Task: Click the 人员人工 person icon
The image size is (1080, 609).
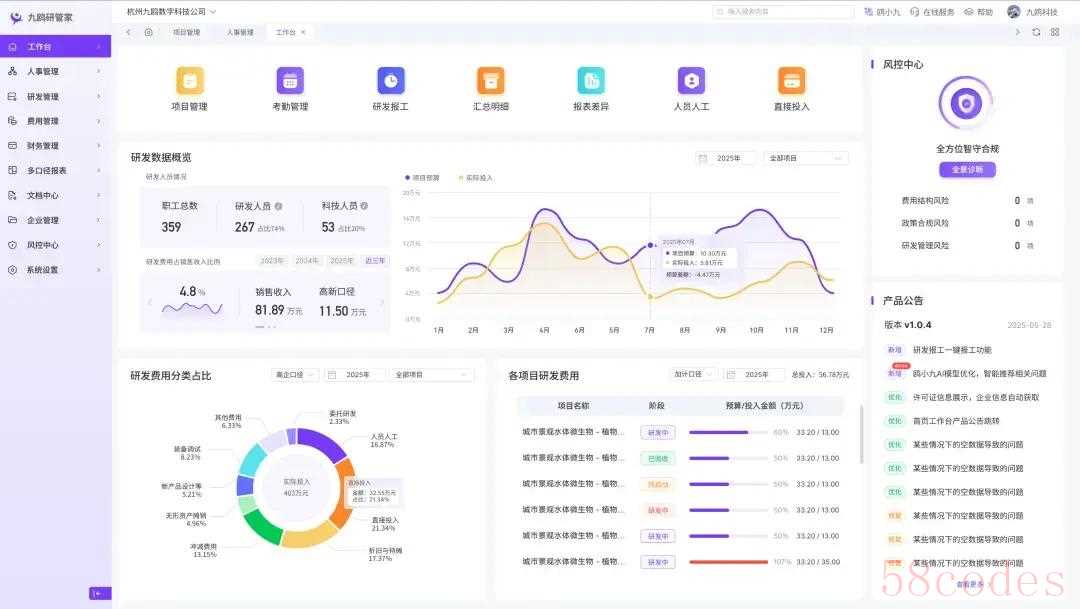Action: [x=691, y=80]
